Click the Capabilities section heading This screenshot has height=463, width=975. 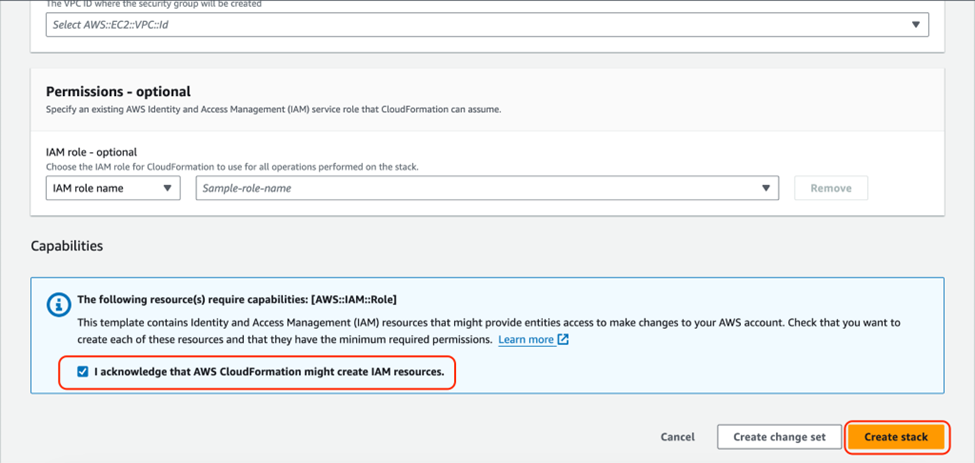coord(67,245)
